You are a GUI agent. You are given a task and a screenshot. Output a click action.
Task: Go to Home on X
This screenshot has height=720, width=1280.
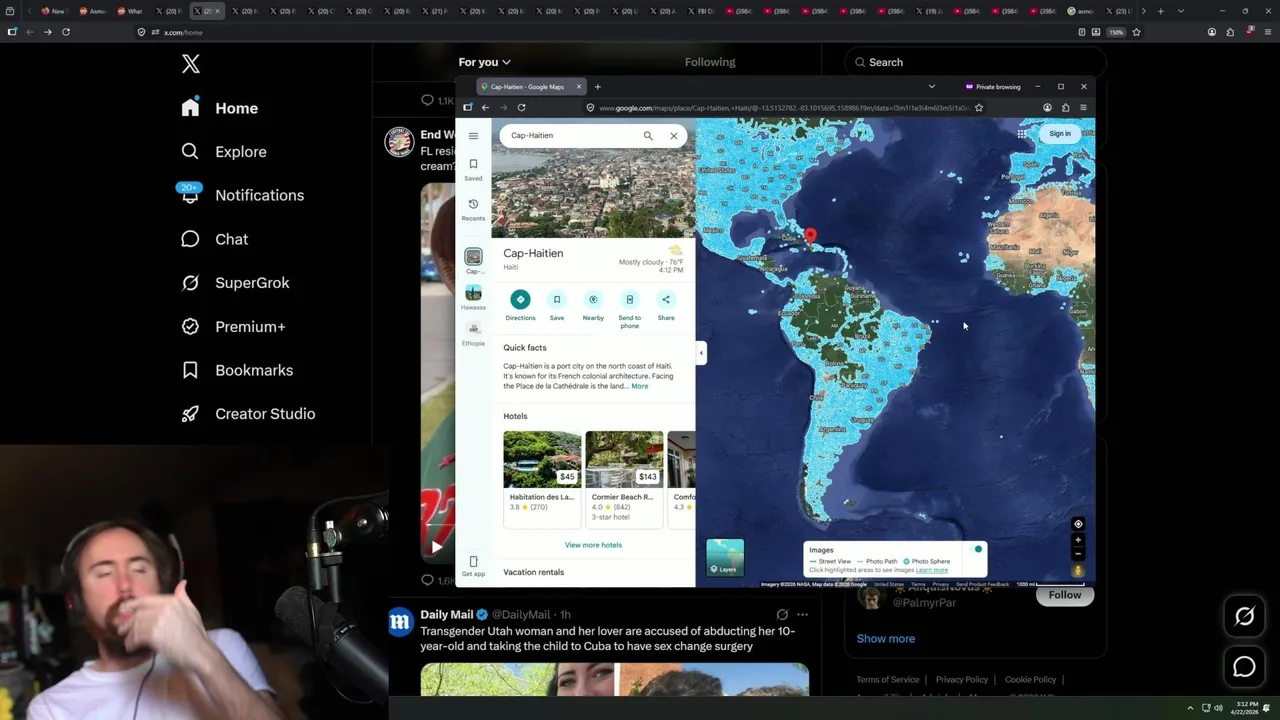click(x=220, y=108)
